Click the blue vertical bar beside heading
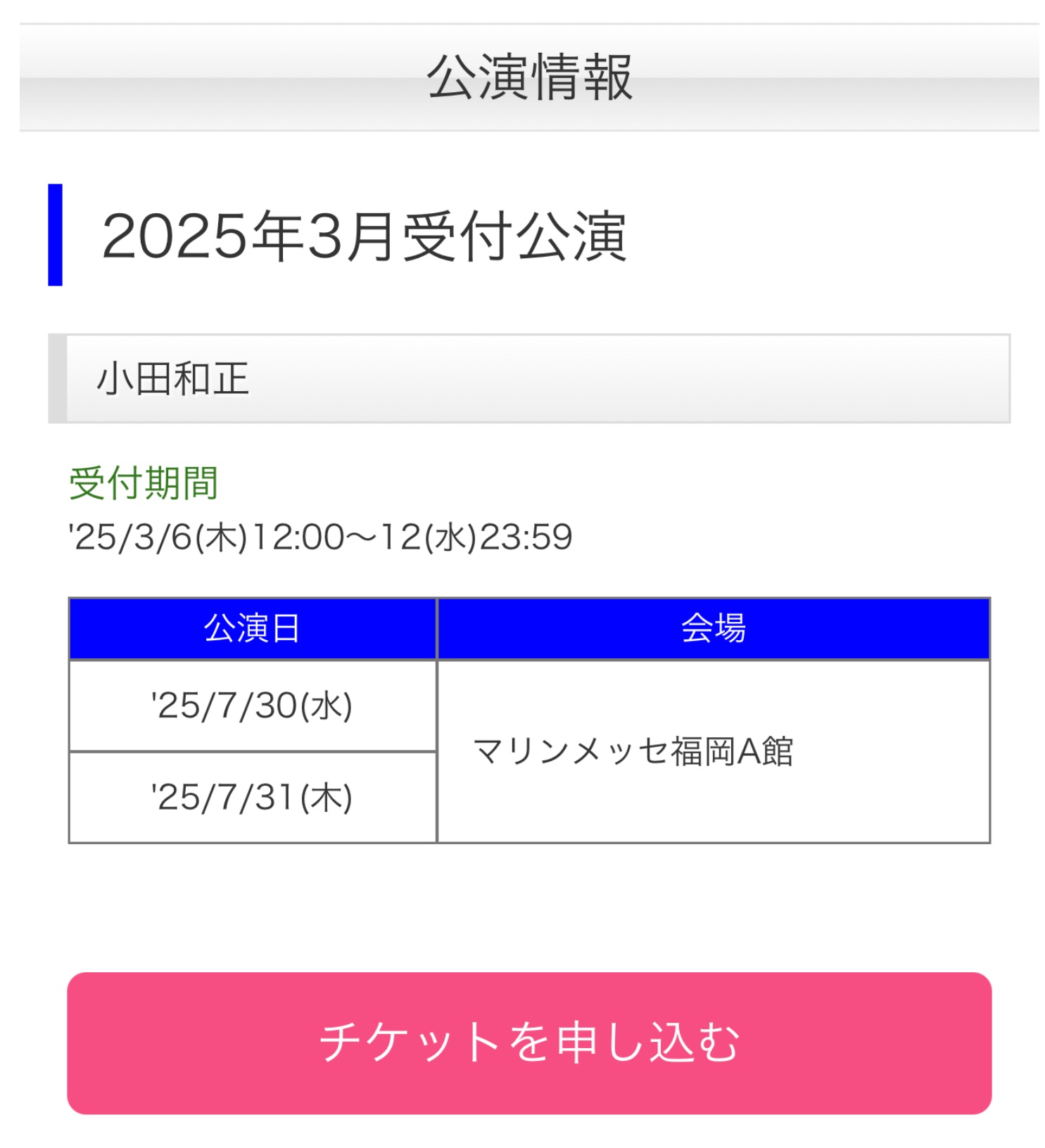This screenshot has height=1148, width=1045. pos(55,235)
